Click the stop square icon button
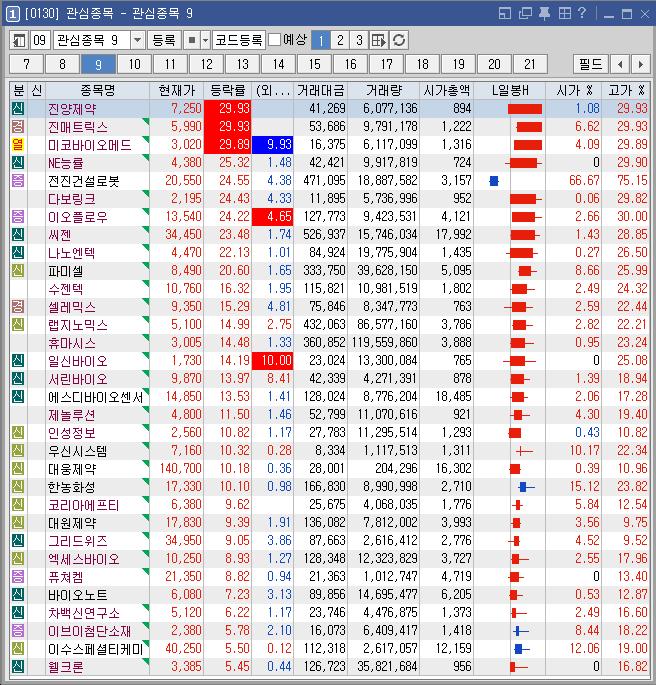 click(191, 40)
